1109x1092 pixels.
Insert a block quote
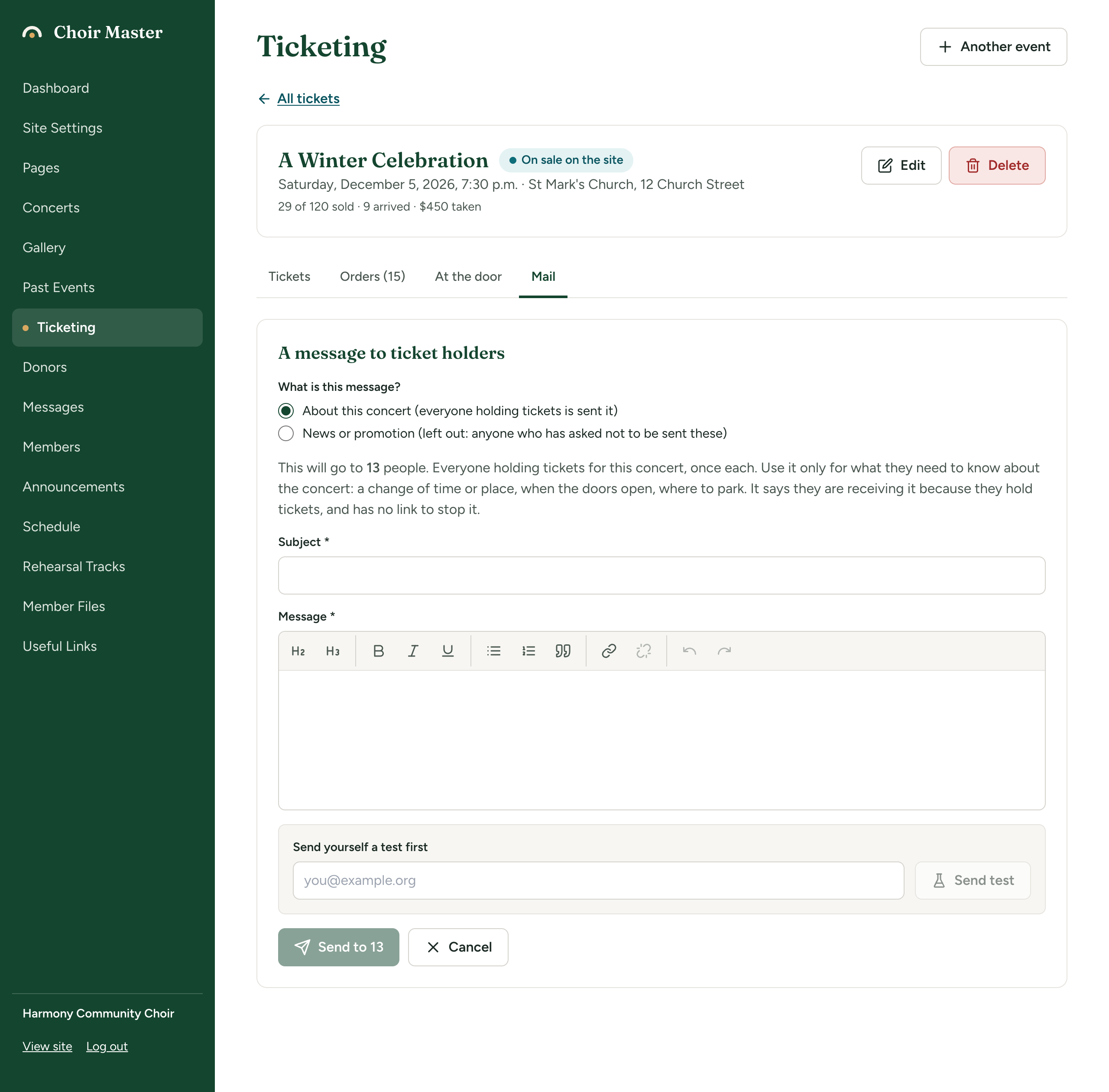click(563, 651)
